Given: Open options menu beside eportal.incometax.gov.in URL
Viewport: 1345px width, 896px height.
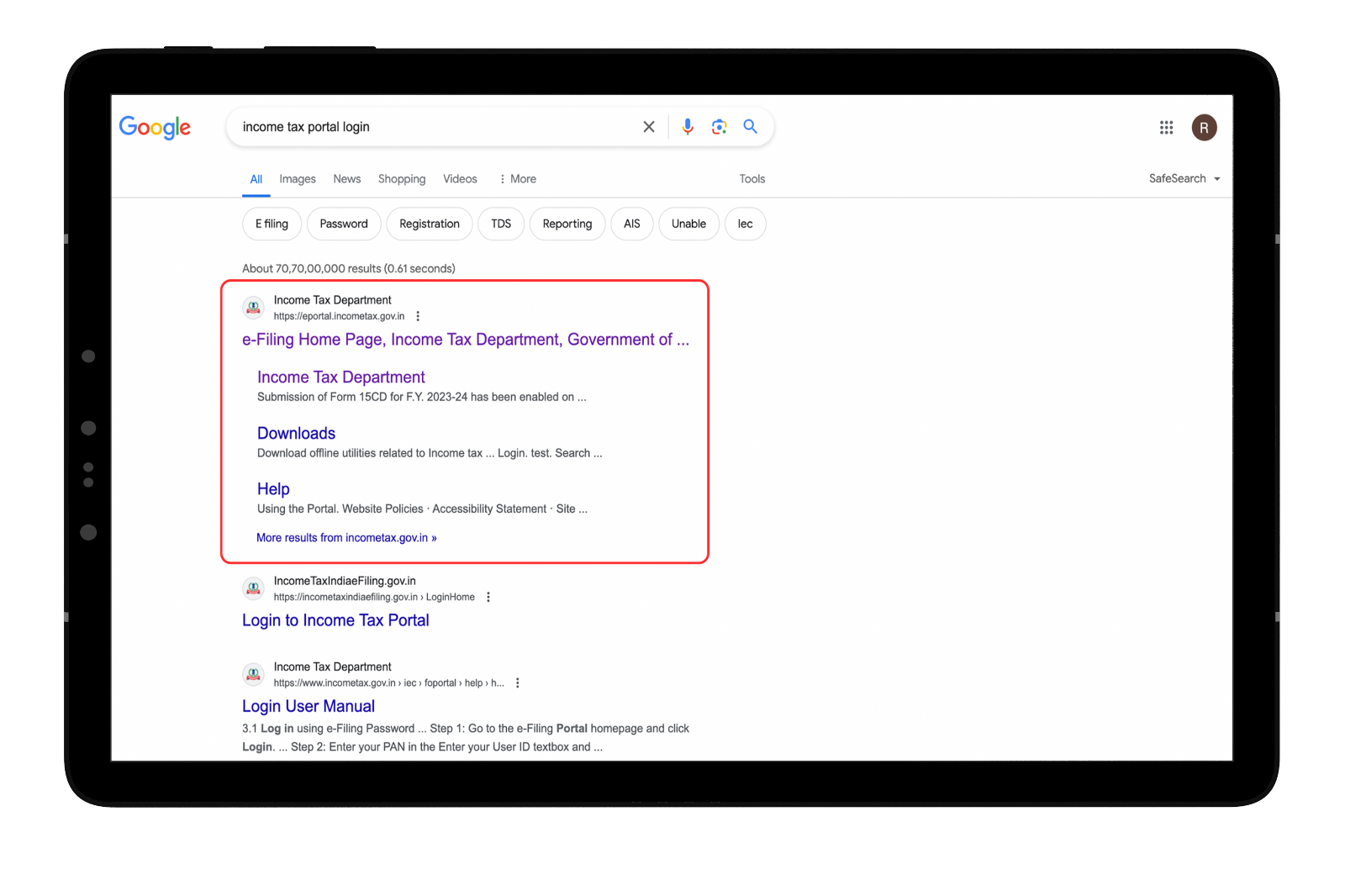Looking at the screenshot, I should (x=418, y=316).
